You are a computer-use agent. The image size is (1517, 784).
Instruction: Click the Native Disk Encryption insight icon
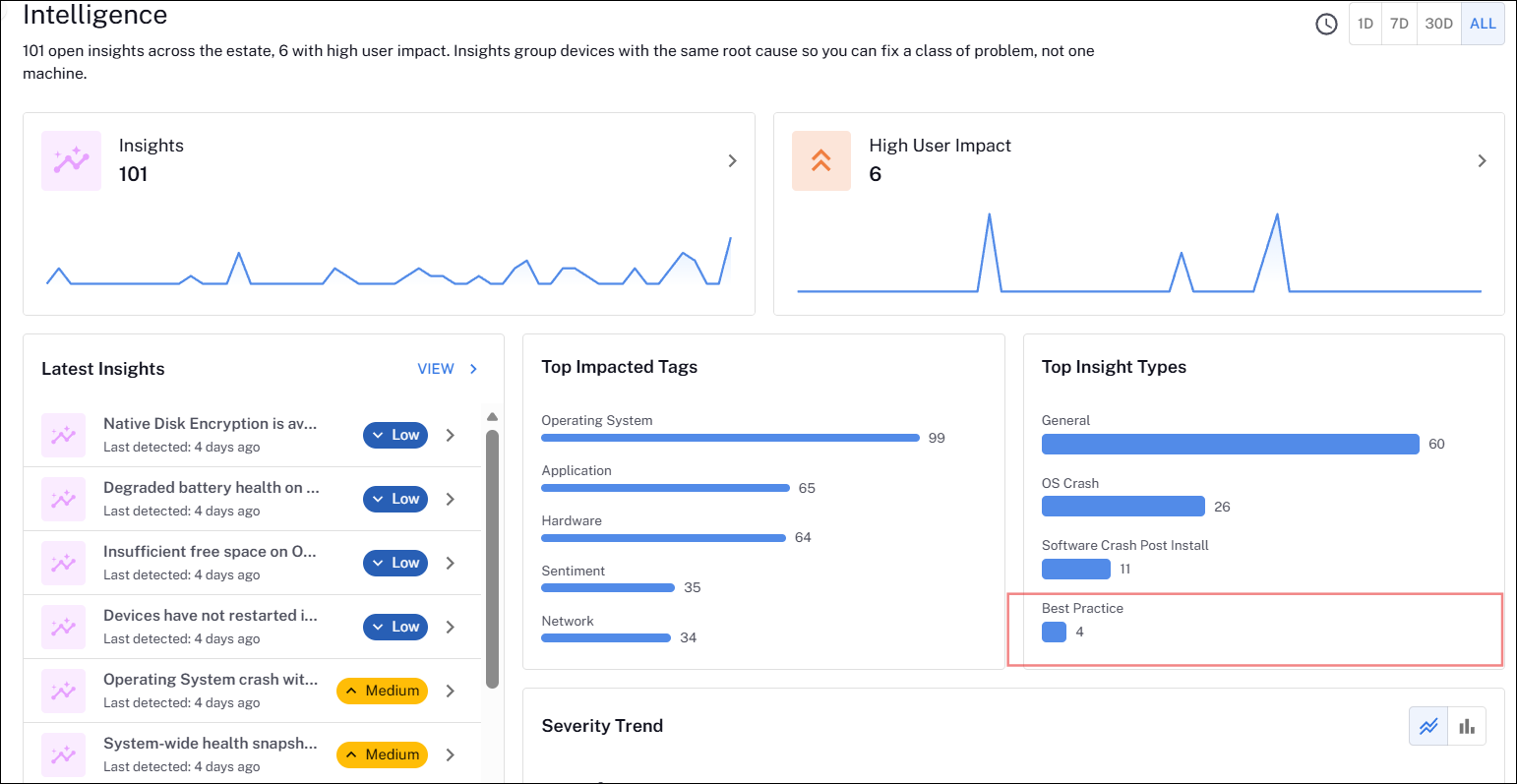(63, 435)
